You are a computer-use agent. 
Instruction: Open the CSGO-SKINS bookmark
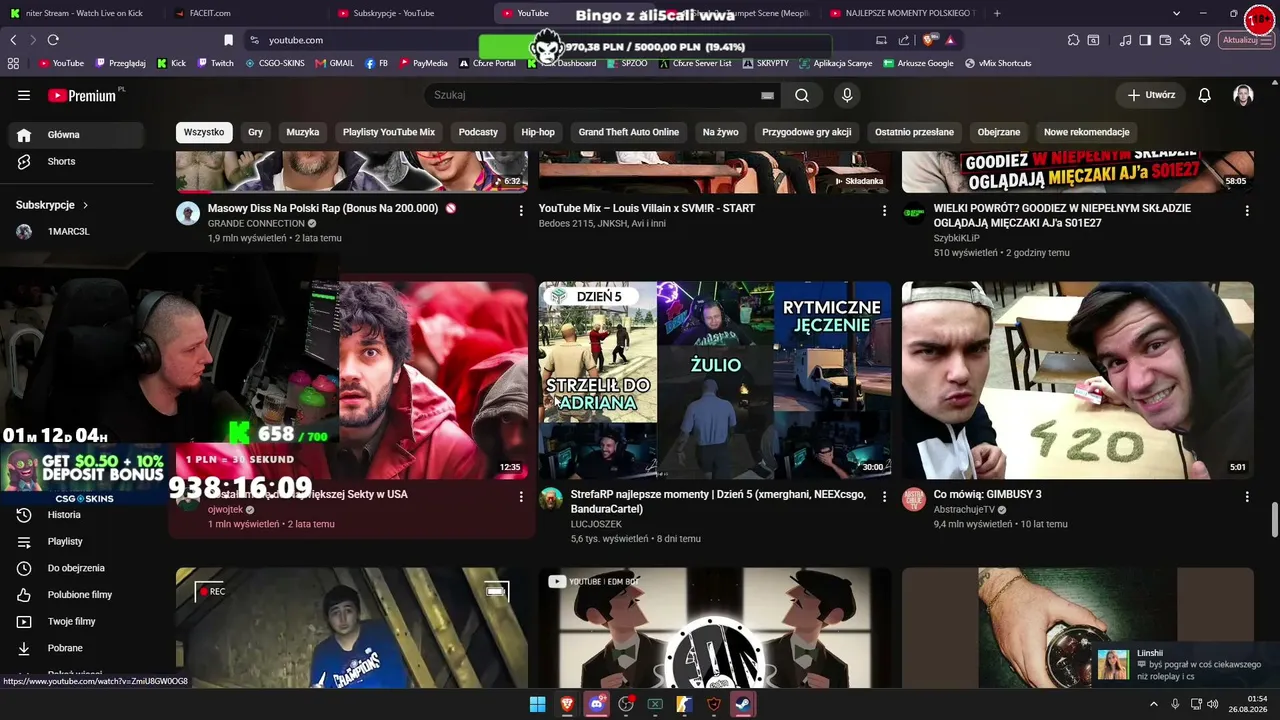[x=274, y=63]
